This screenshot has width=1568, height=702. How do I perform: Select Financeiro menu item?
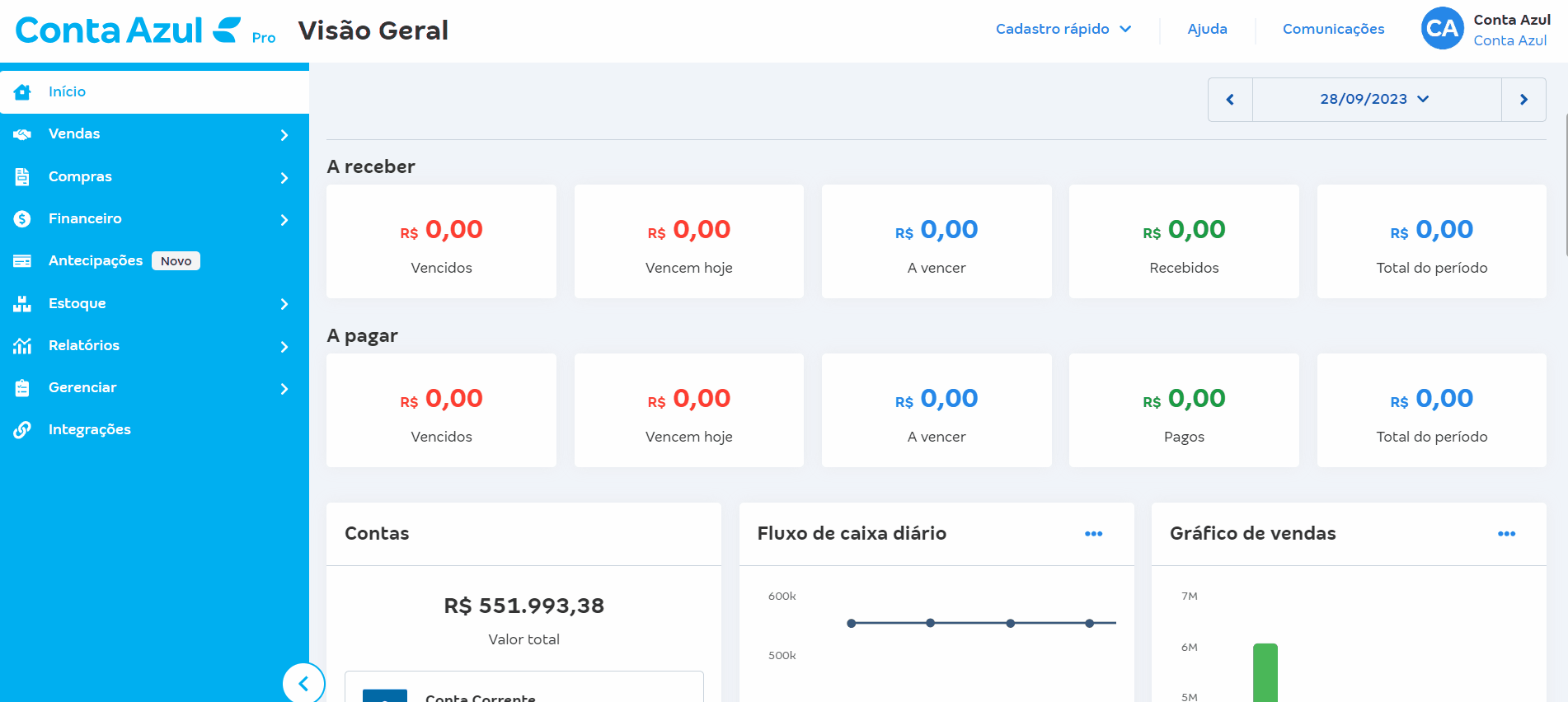pyautogui.click(x=154, y=218)
